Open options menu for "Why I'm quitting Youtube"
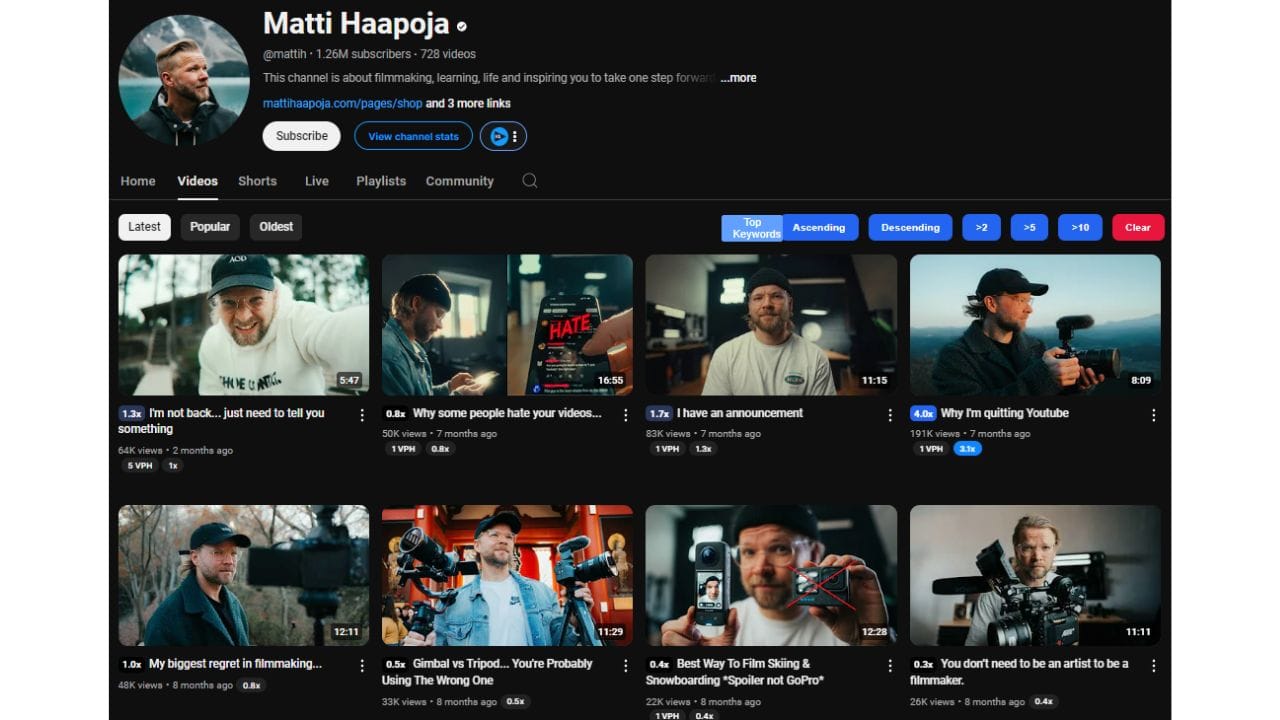 (1153, 415)
